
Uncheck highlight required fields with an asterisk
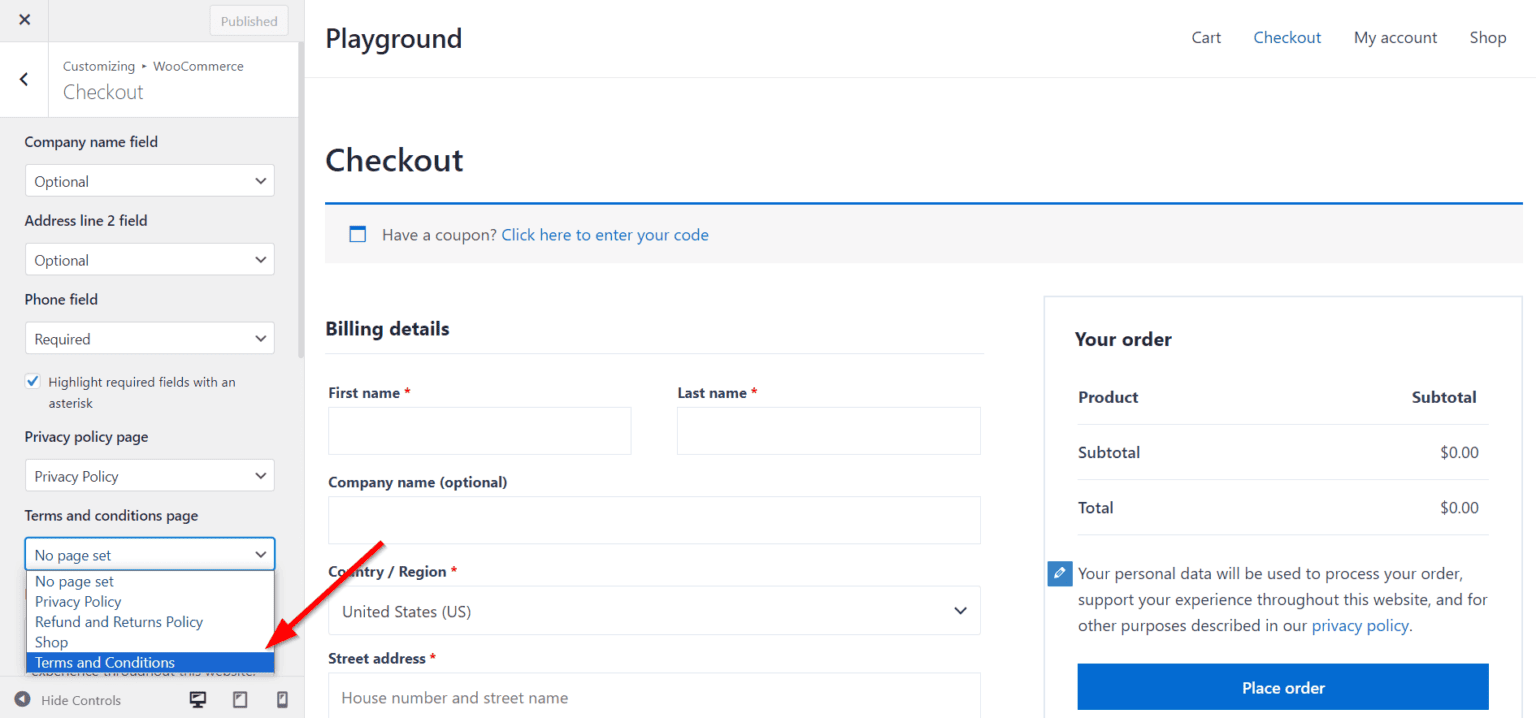pos(31,381)
